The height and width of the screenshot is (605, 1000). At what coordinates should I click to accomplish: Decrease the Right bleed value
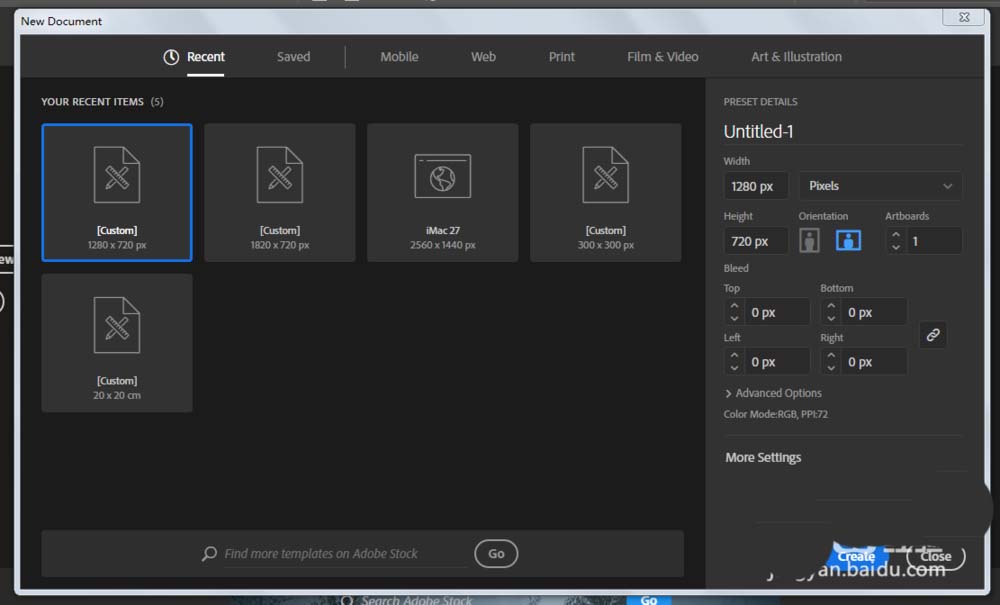pos(831,368)
